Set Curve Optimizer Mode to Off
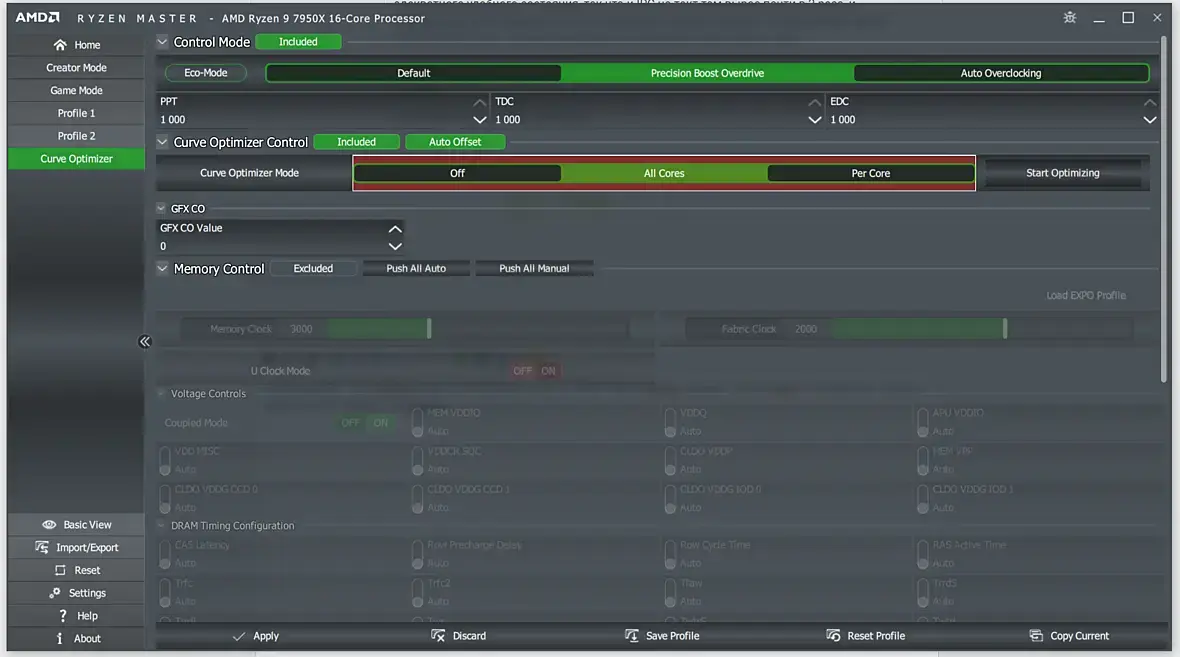 coord(458,173)
